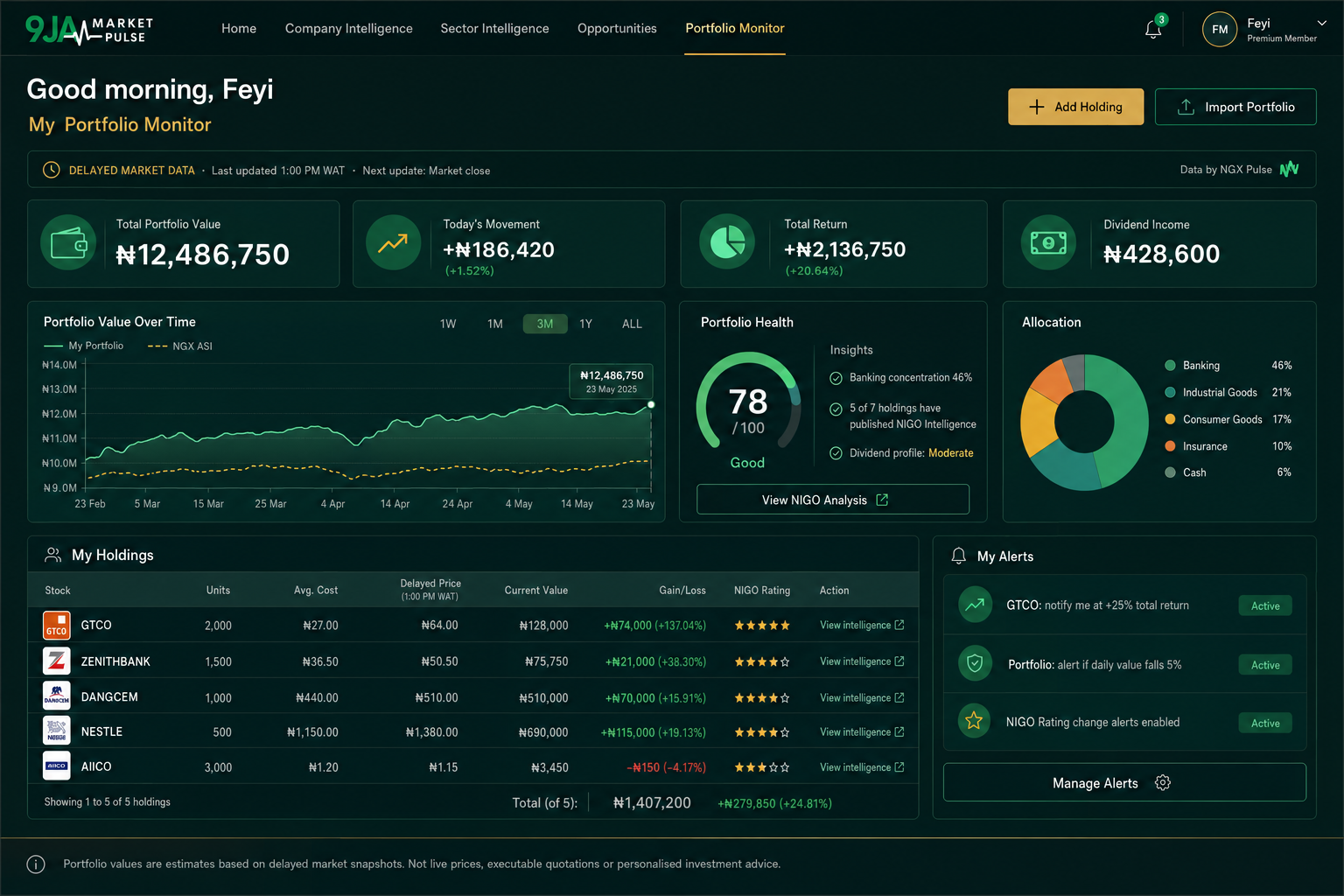The width and height of the screenshot is (1344, 896).
Task: Click the Dividend Income cash icon
Action: 1048,242
